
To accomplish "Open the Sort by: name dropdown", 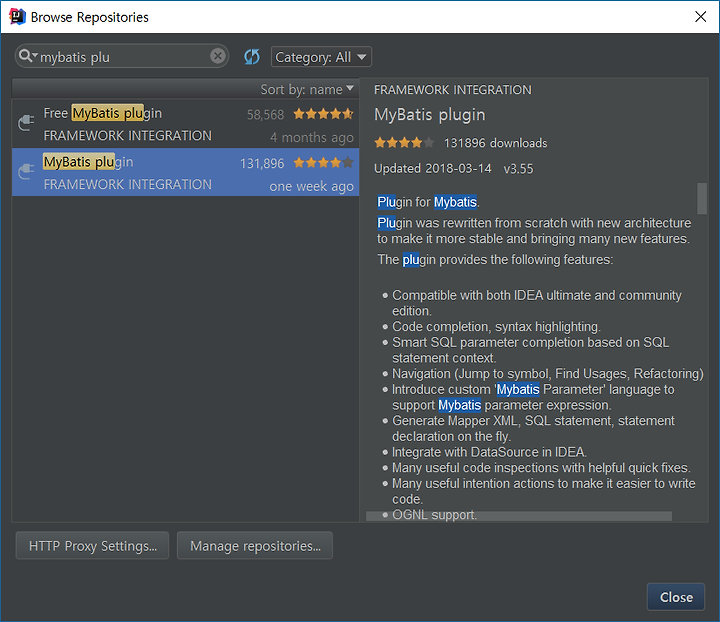I will [307, 89].
